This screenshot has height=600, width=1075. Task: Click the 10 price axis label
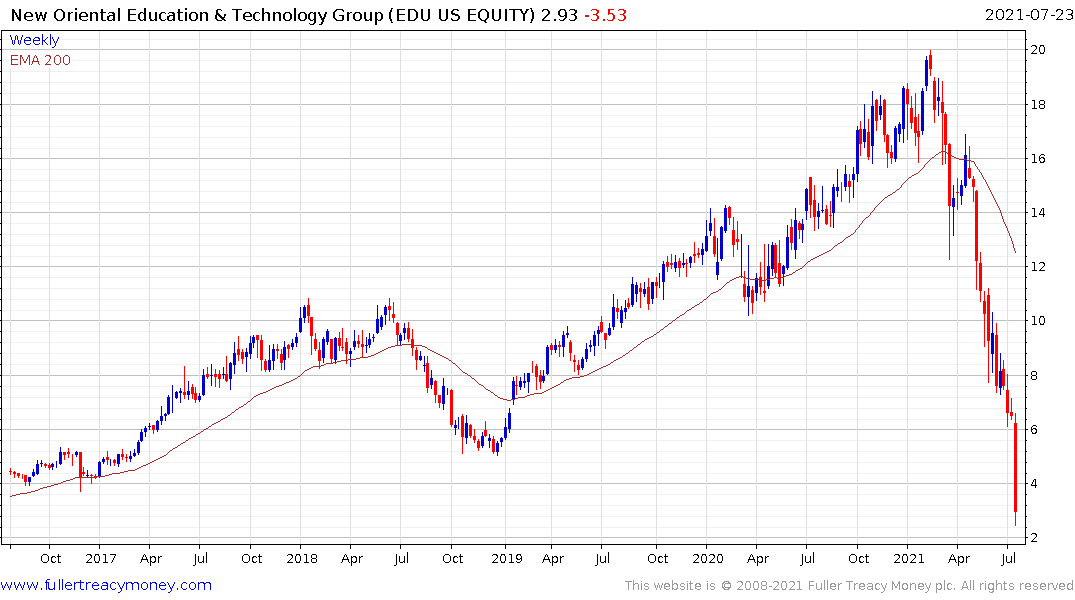click(1038, 321)
